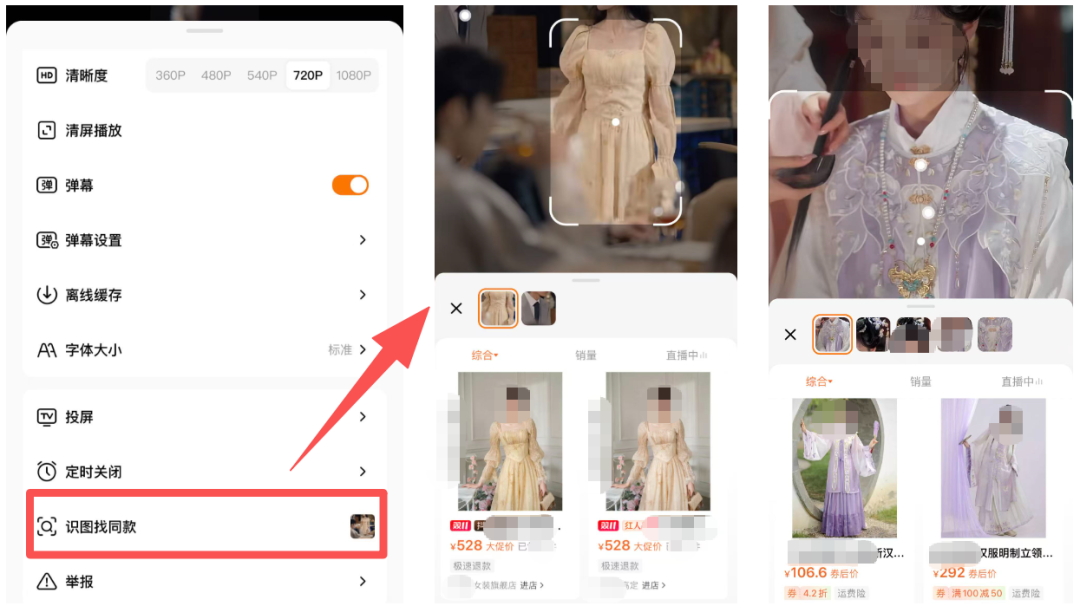
Task: Select 1080P video quality
Action: (x=354, y=76)
